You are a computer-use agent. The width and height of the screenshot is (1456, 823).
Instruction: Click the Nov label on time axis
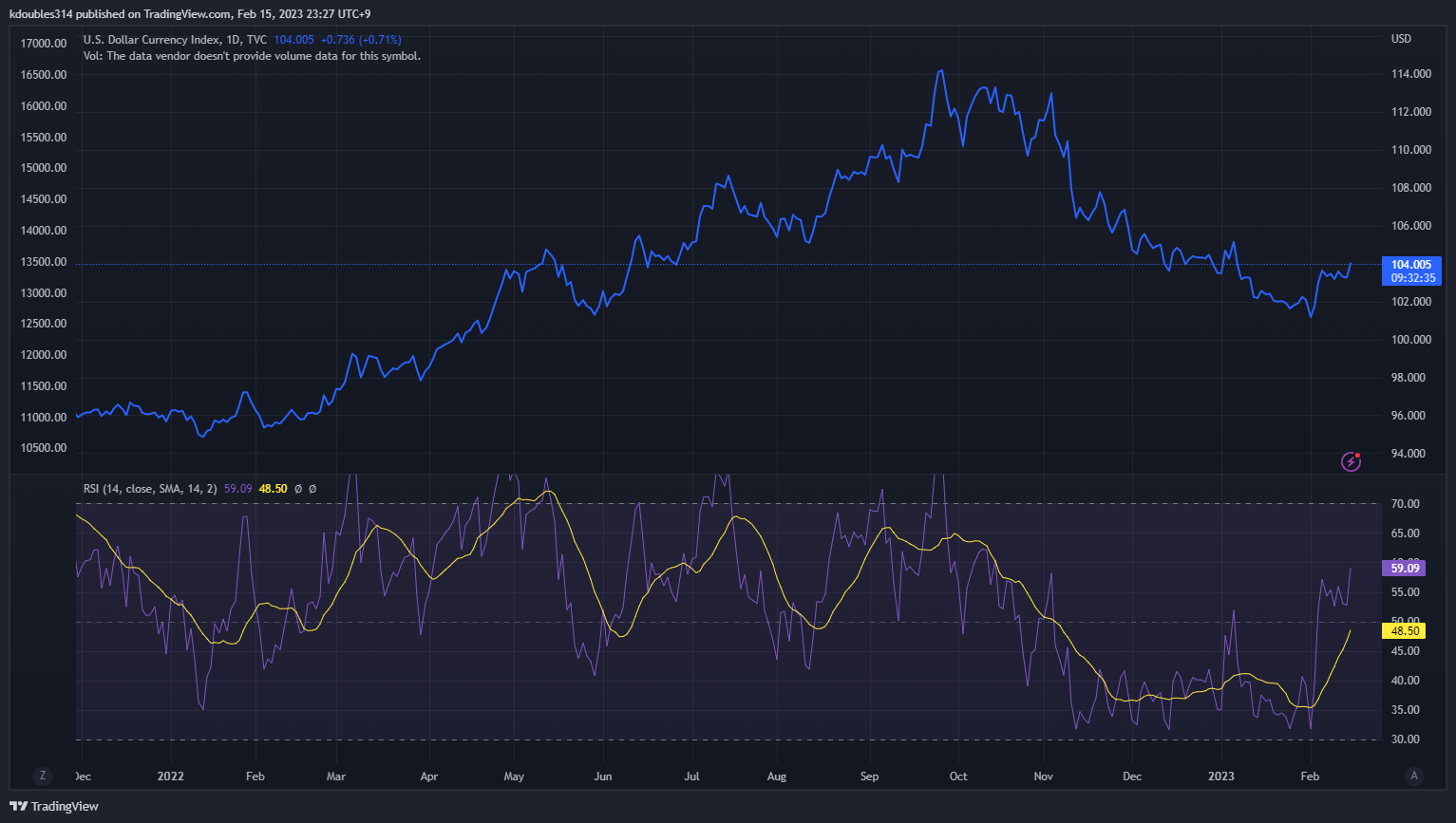point(1044,776)
